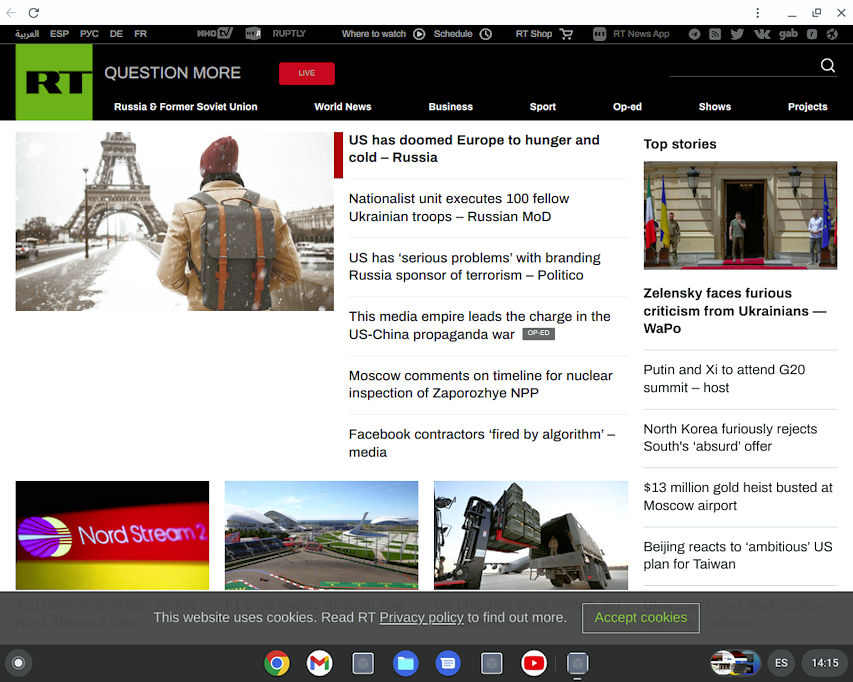The width and height of the screenshot is (853, 682).
Task: Open RUPTLY link in top bar
Action: (289, 34)
